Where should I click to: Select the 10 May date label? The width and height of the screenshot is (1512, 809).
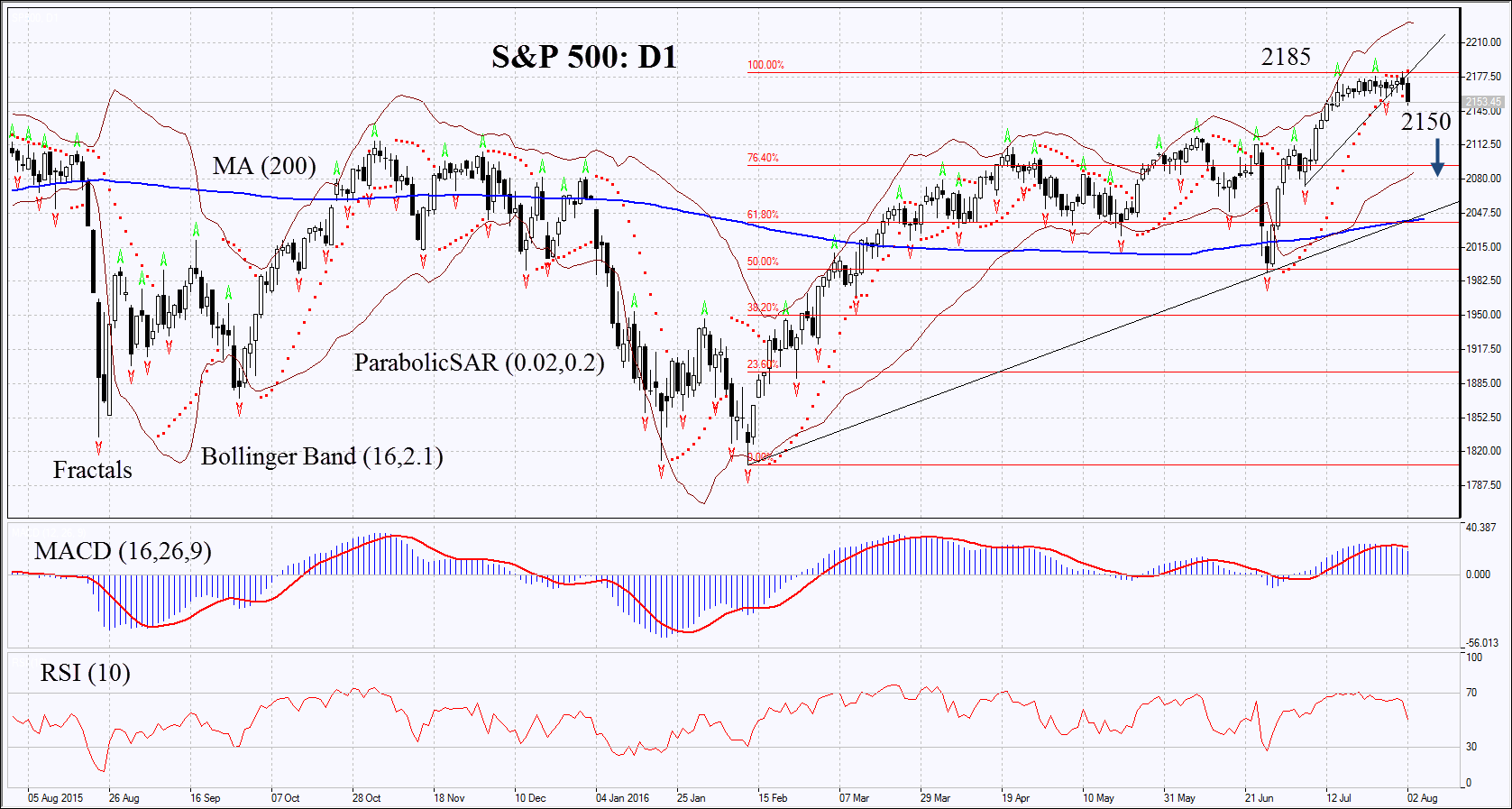pos(1098,798)
